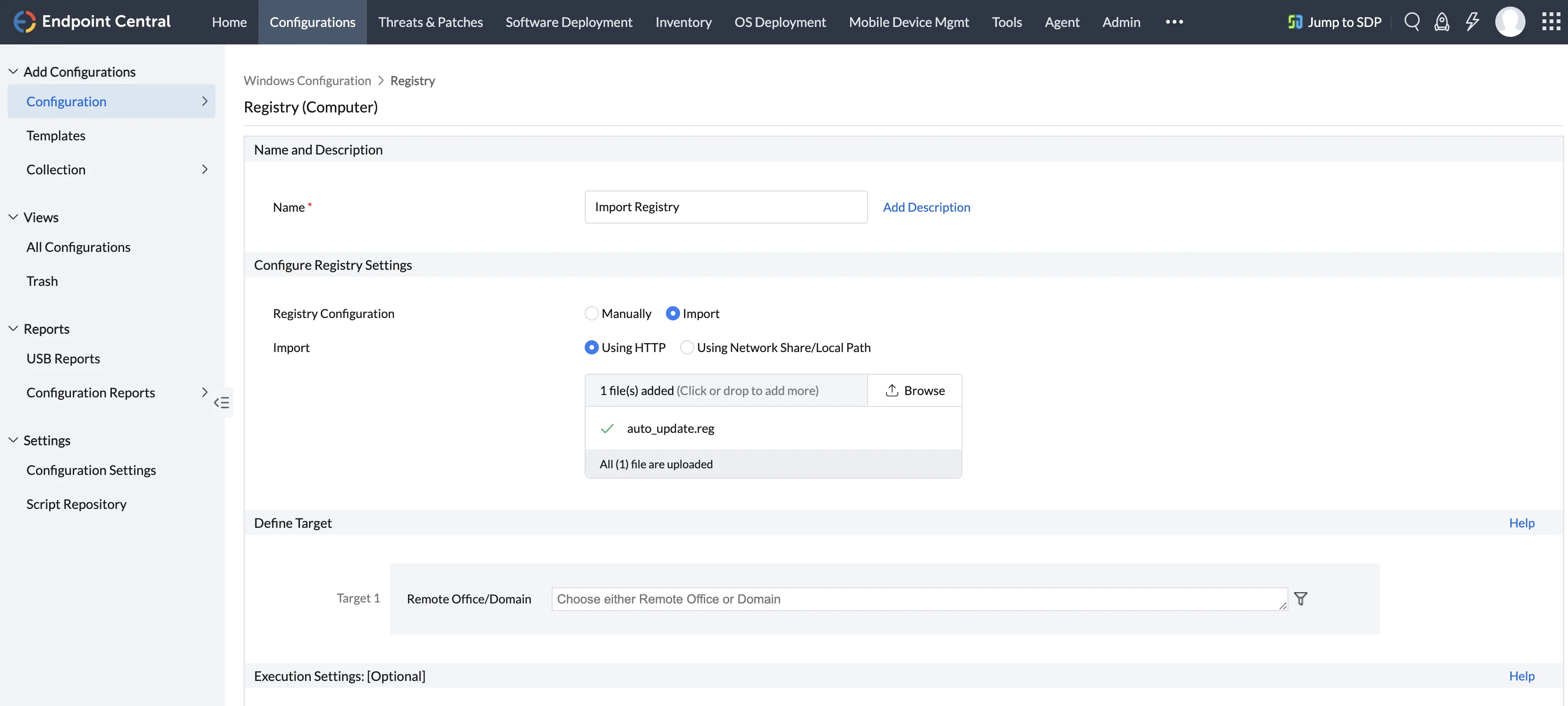Collapse the Settings section
This screenshot has width=1568, height=706.
(13, 440)
